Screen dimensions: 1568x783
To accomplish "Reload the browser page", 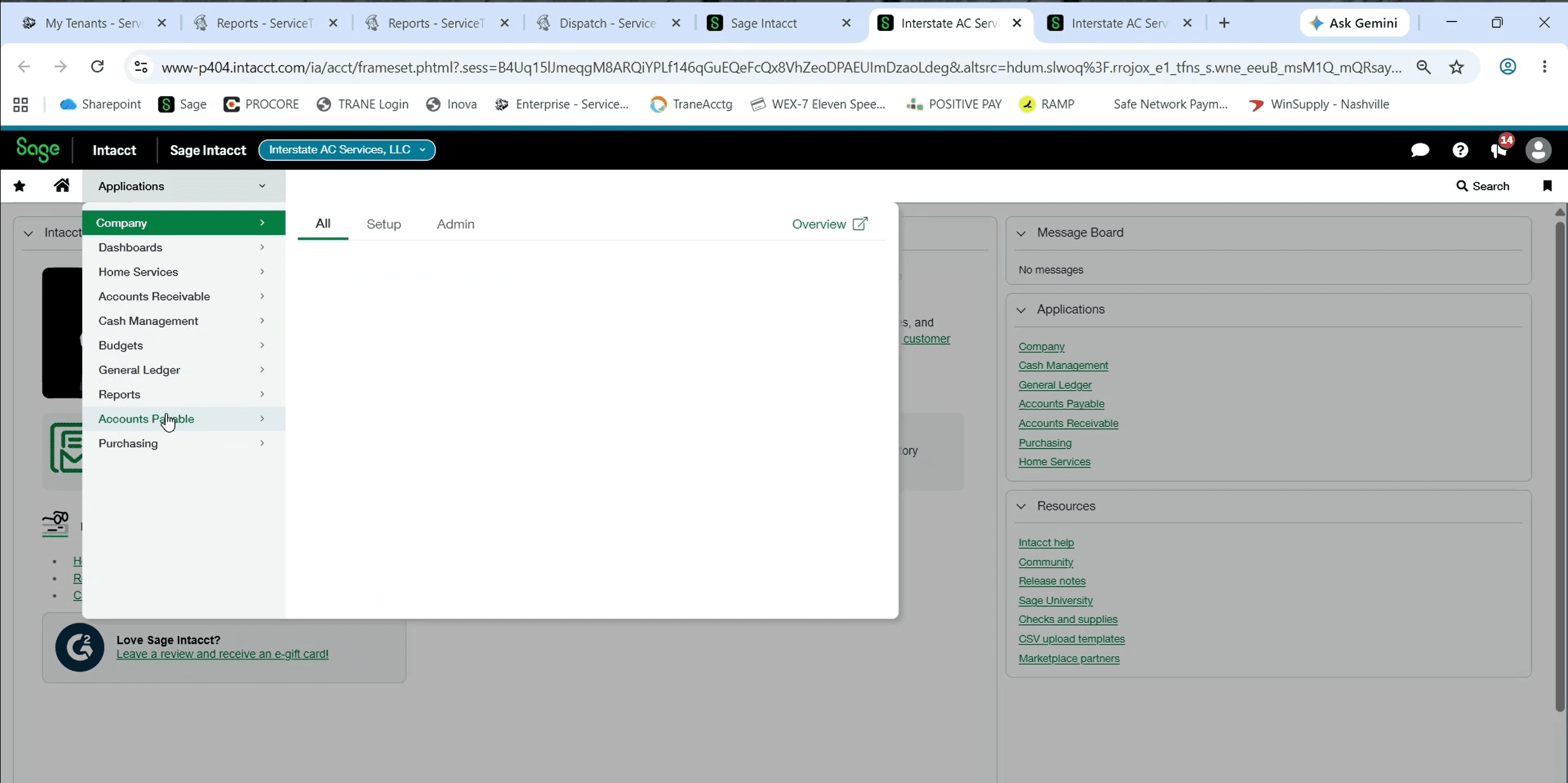I will point(97,67).
